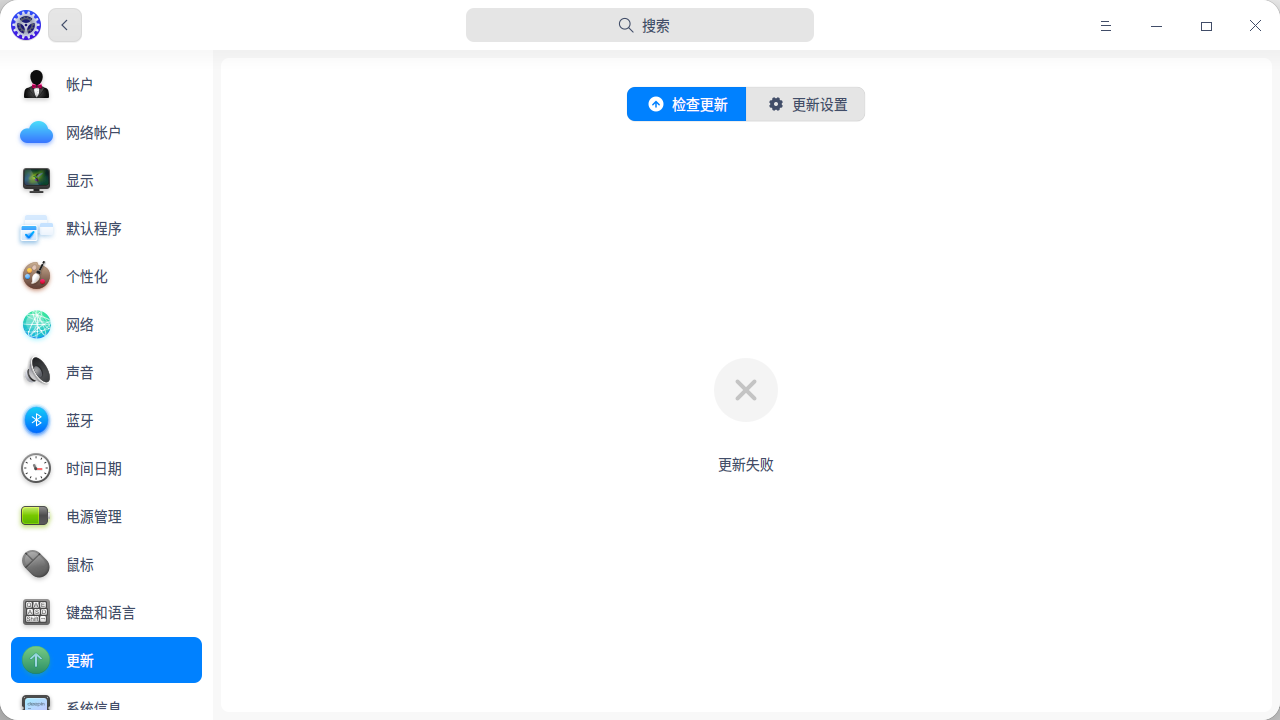This screenshot has width=1280, height=720.
Task: Open the hamburger main menu
Action: 1106,26
